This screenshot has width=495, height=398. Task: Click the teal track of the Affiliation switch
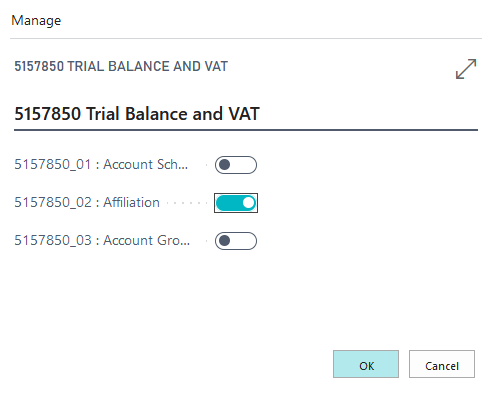coord(229,203)
